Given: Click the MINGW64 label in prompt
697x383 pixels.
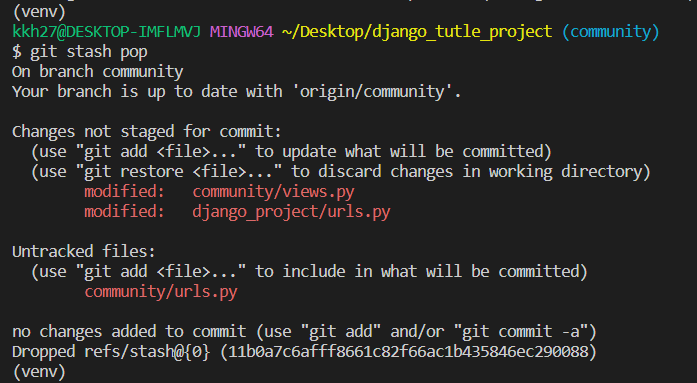Looking at the screenshot, I should (241, 32).
